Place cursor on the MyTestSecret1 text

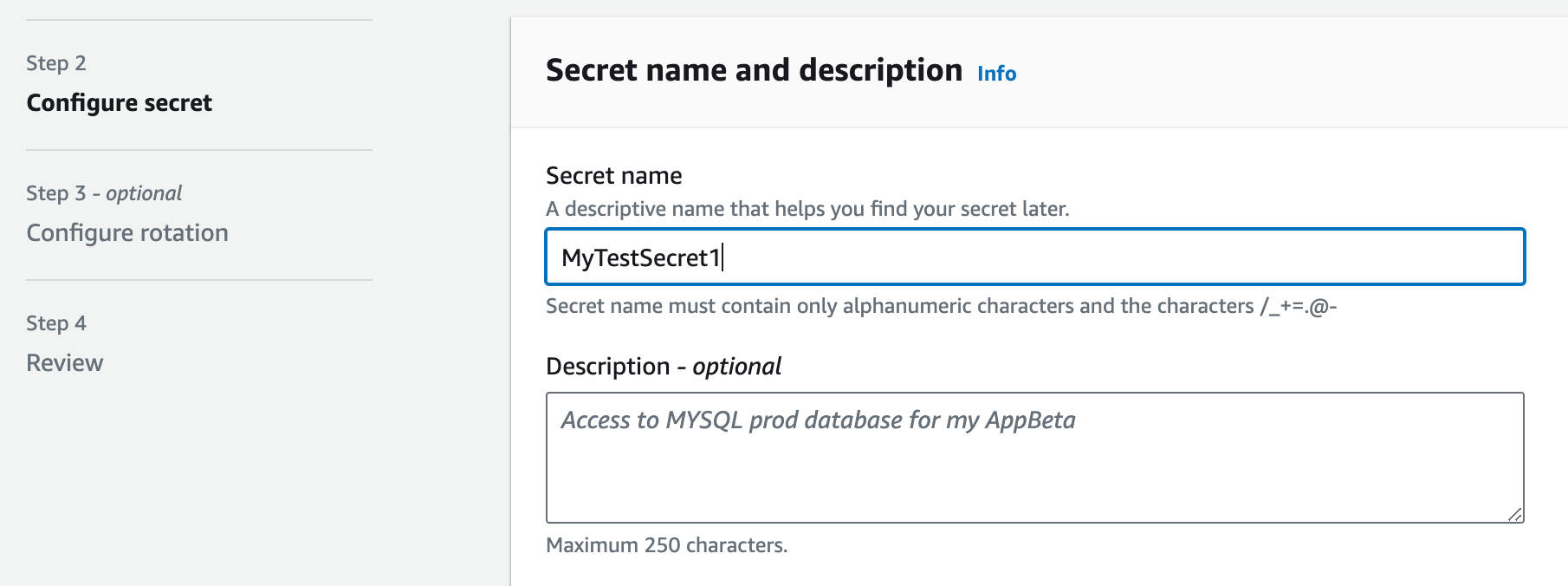(x=641, y=258)
